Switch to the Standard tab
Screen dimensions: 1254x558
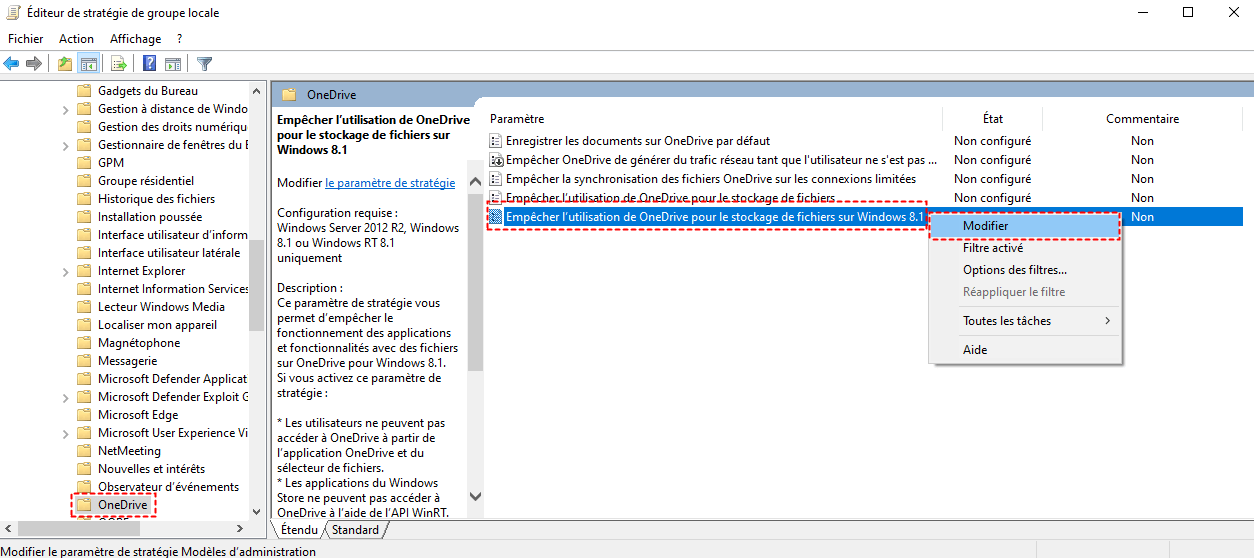355,530
